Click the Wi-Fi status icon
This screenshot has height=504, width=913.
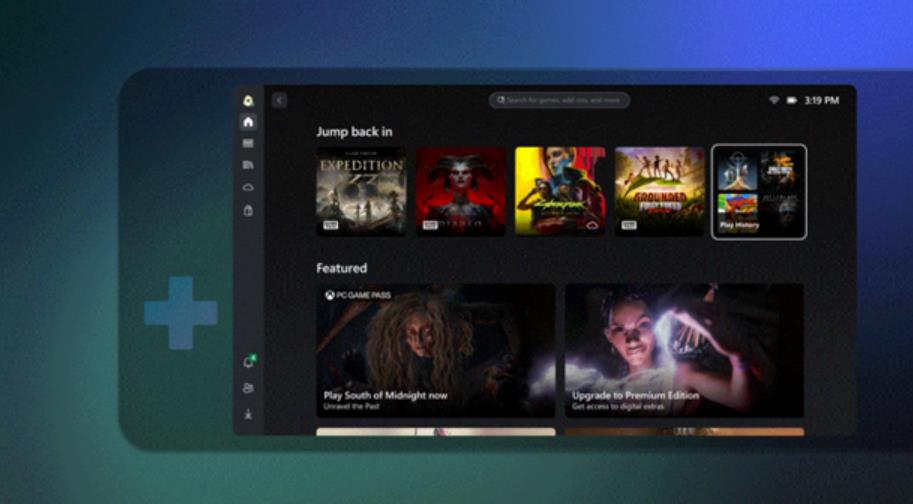(773, 100)
